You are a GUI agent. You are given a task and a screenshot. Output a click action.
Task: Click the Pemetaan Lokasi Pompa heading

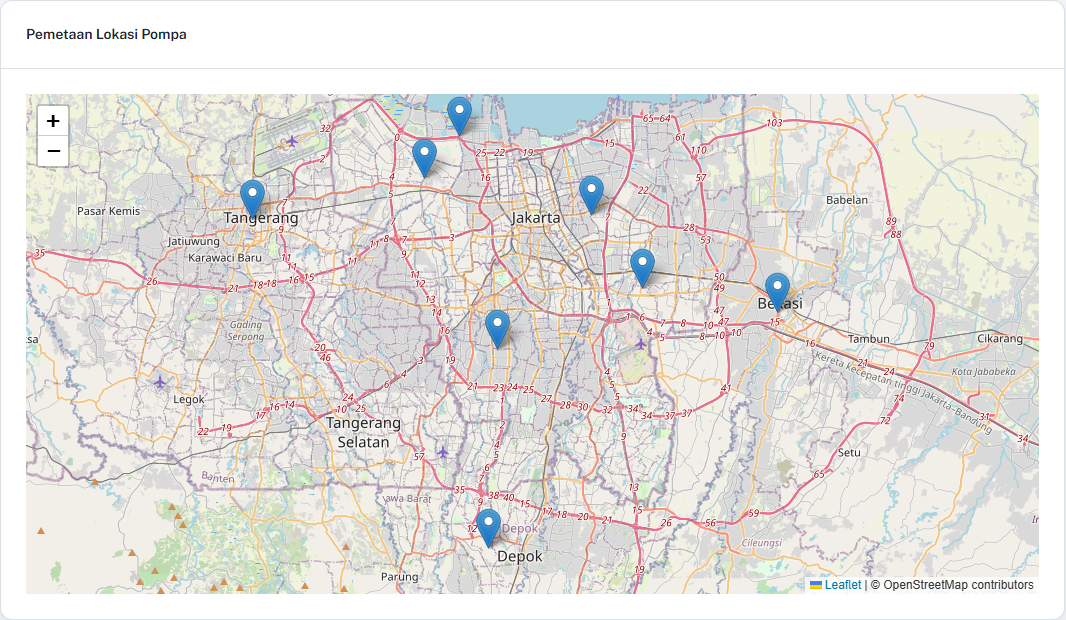(x=106, y=34)
